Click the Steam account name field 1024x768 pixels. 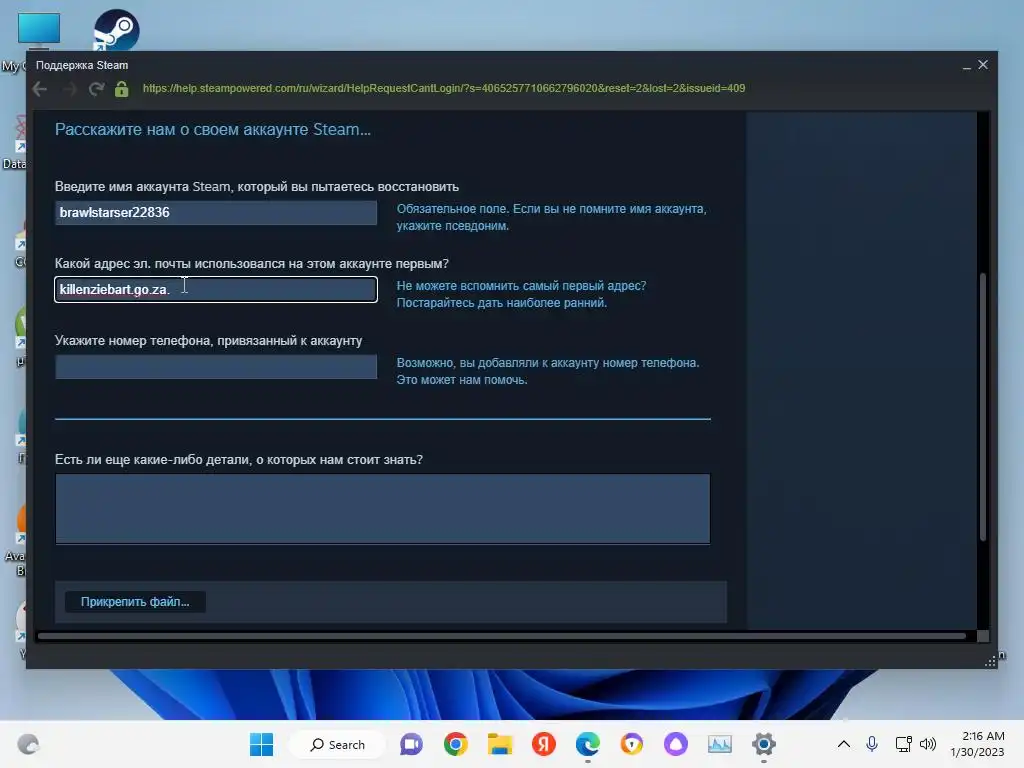coord(216,213)
